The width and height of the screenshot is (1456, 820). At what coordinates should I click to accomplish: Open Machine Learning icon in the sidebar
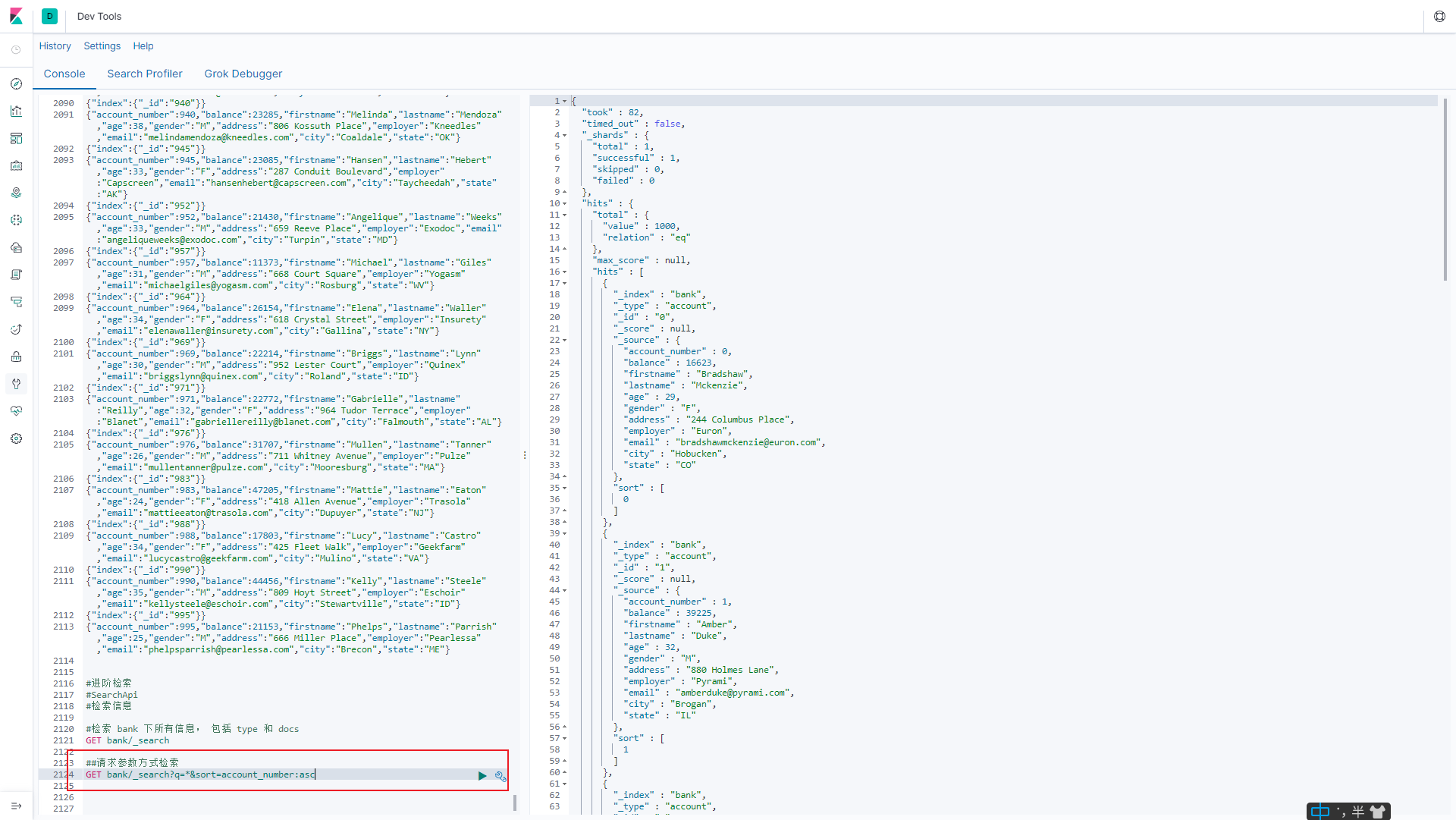(x=16, y=220)
